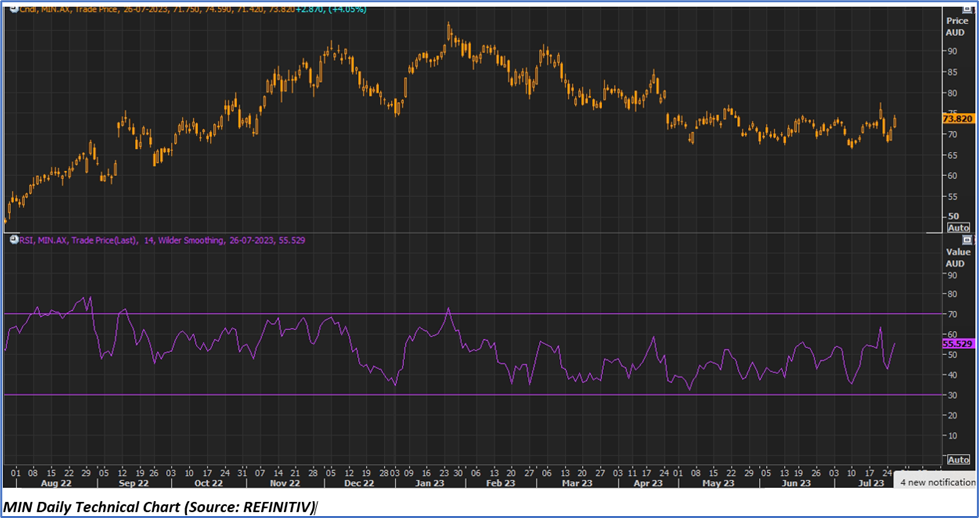Toggle Auto scaling on the RSI Value axis

click(x=957, y=459)
